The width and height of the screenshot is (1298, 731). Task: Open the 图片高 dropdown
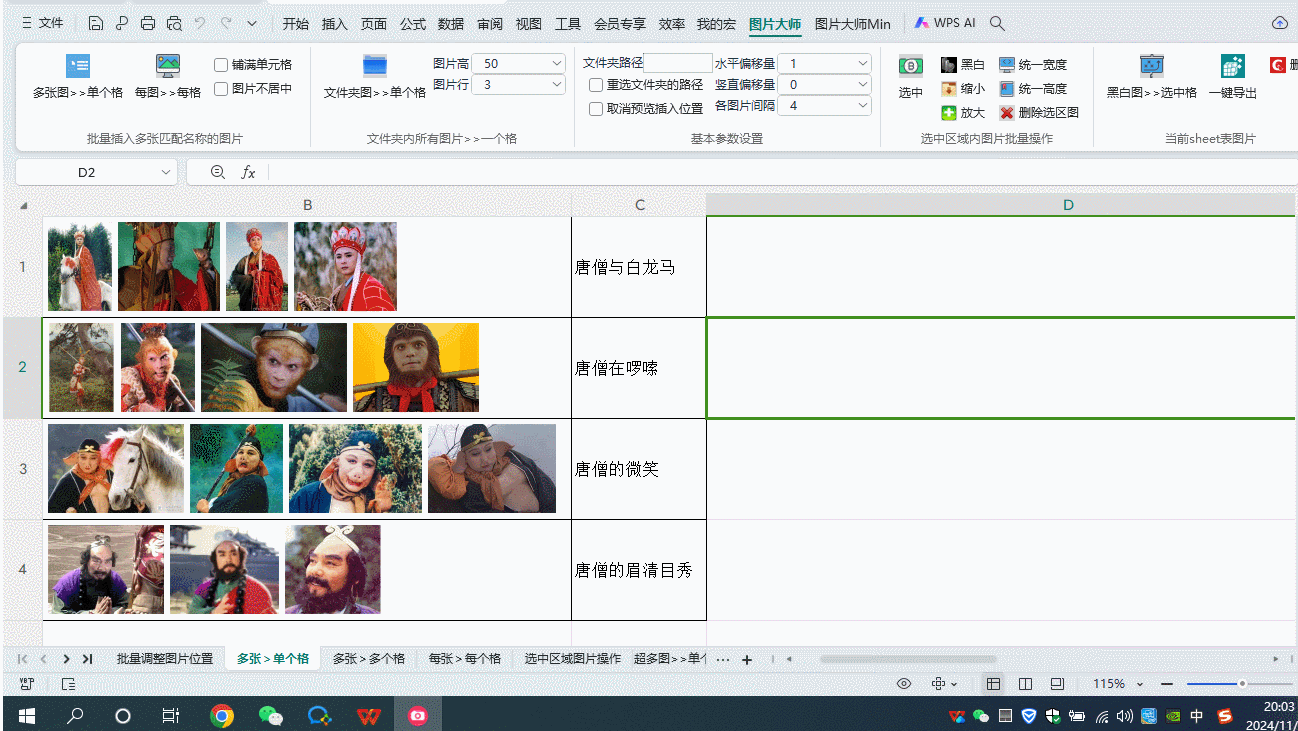click(x=557, y=63)
